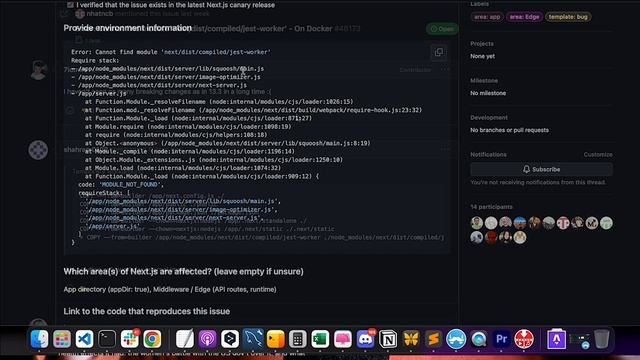Click 'Error: Cannot find module' line

coord(171,52)
